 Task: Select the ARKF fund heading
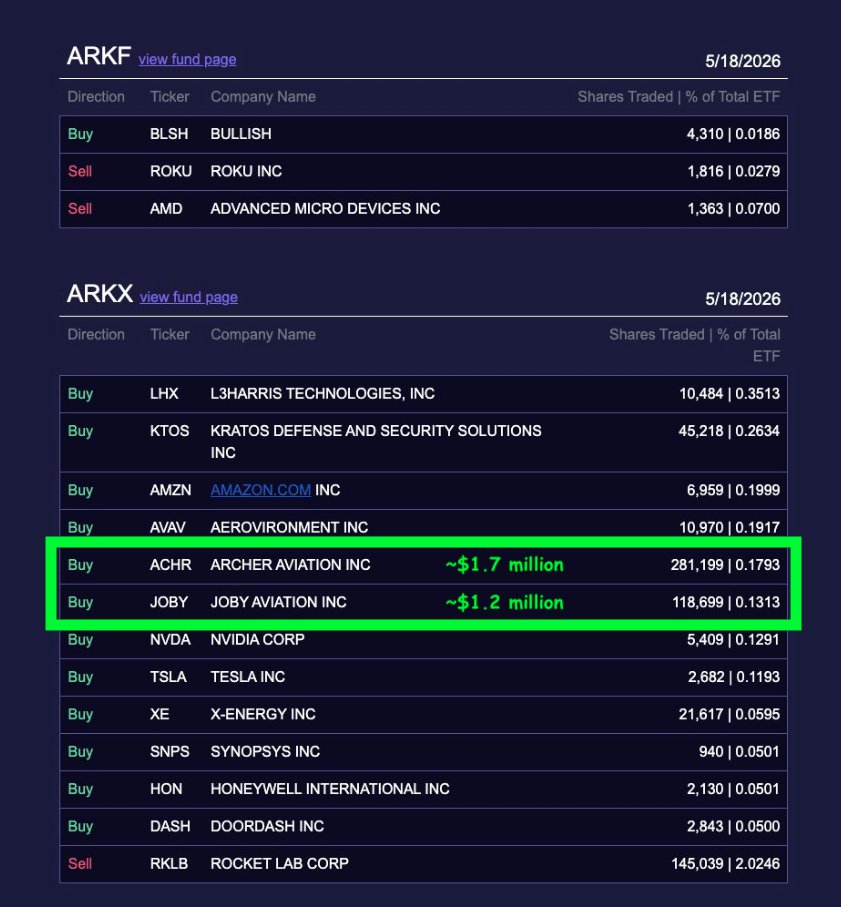[99, 56]
